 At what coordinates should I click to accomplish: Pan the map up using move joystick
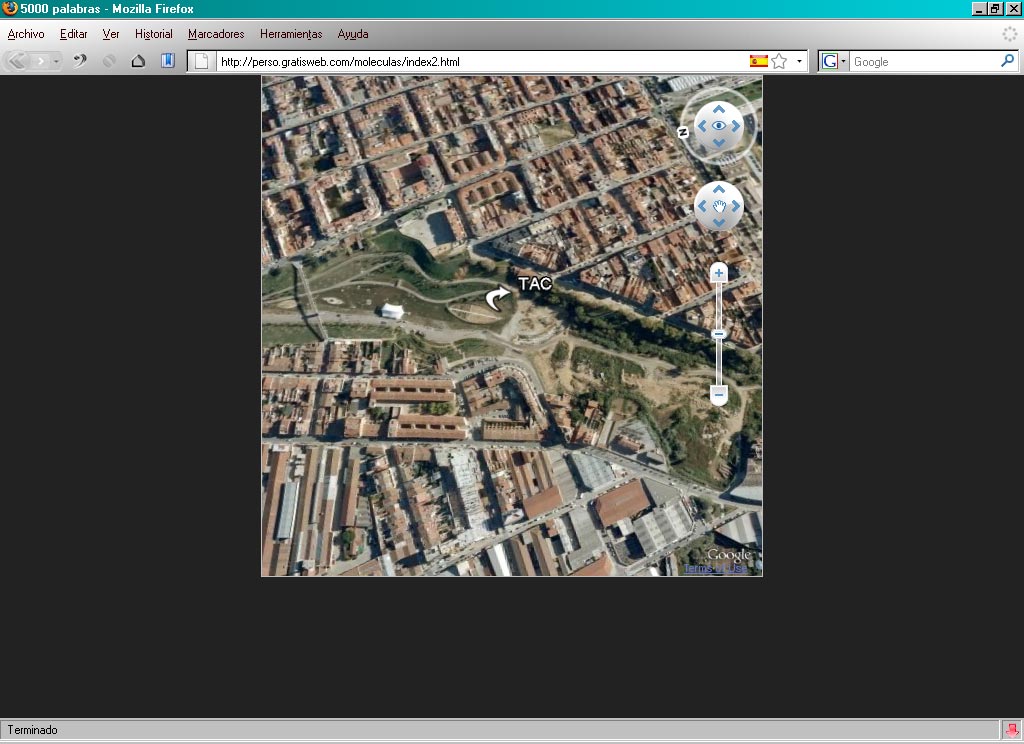tap(718, 189)
